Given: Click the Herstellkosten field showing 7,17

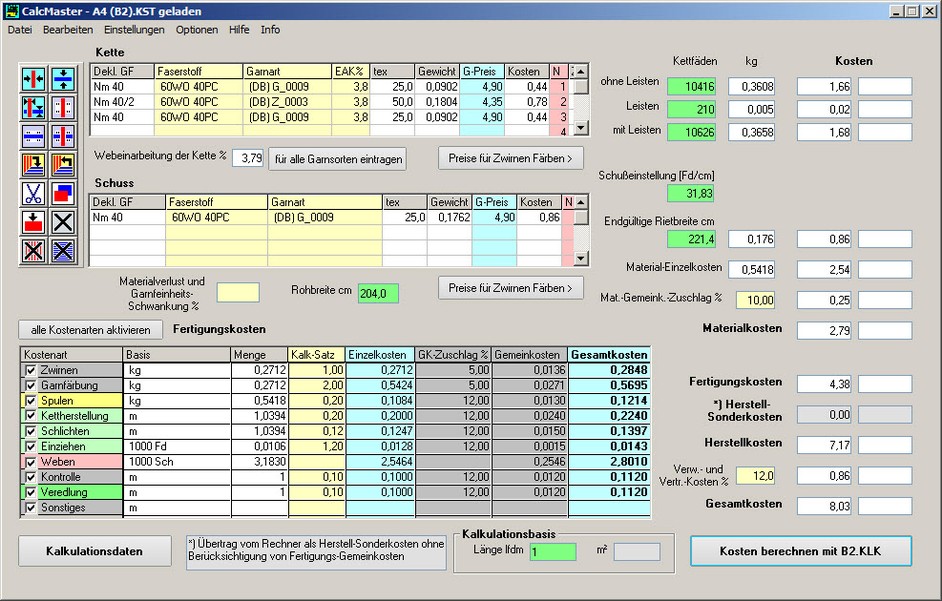Looking at the screenshot, I should tap(824, 445).
